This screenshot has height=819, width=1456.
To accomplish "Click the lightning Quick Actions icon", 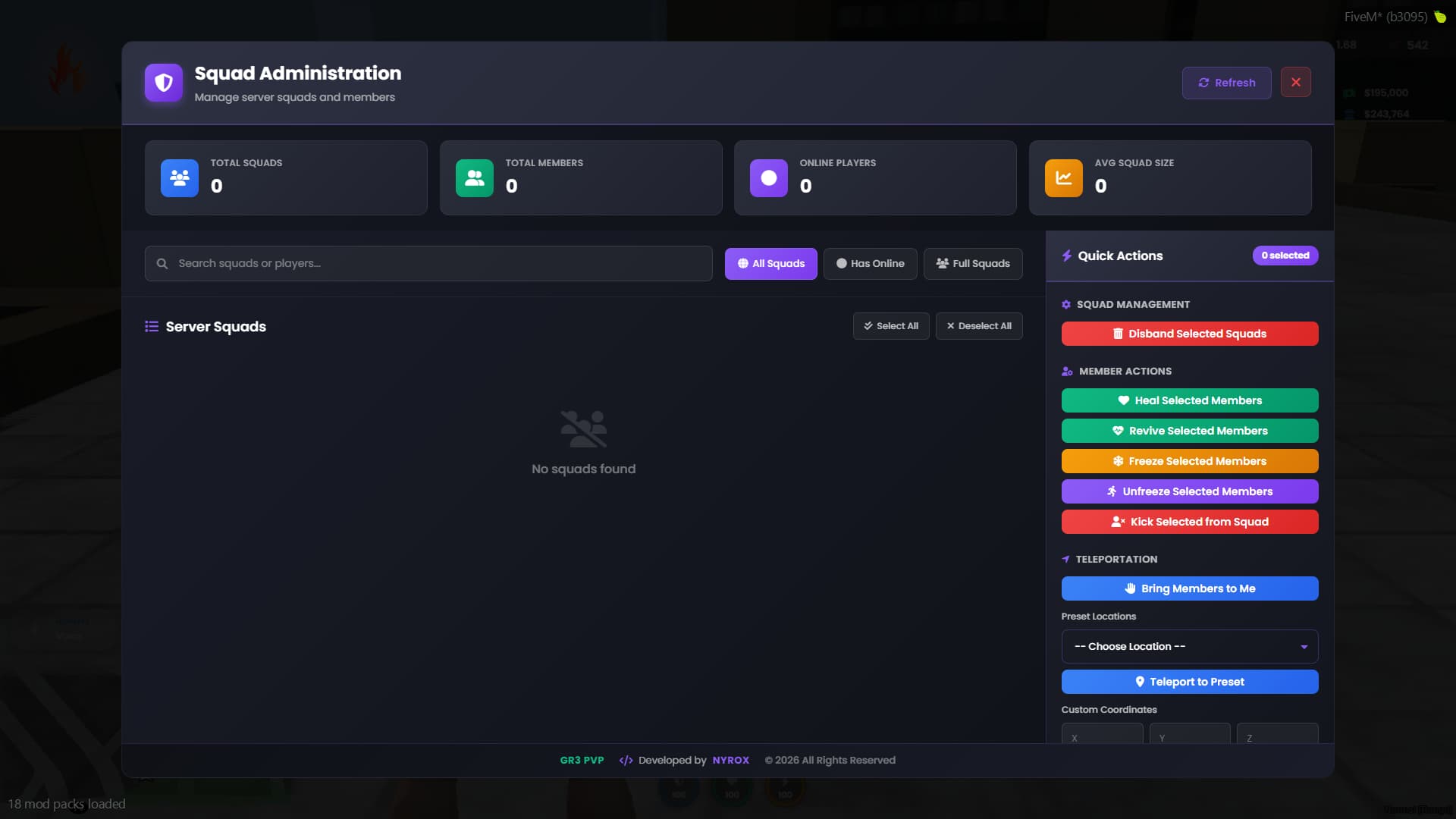I will (1067, 256).
